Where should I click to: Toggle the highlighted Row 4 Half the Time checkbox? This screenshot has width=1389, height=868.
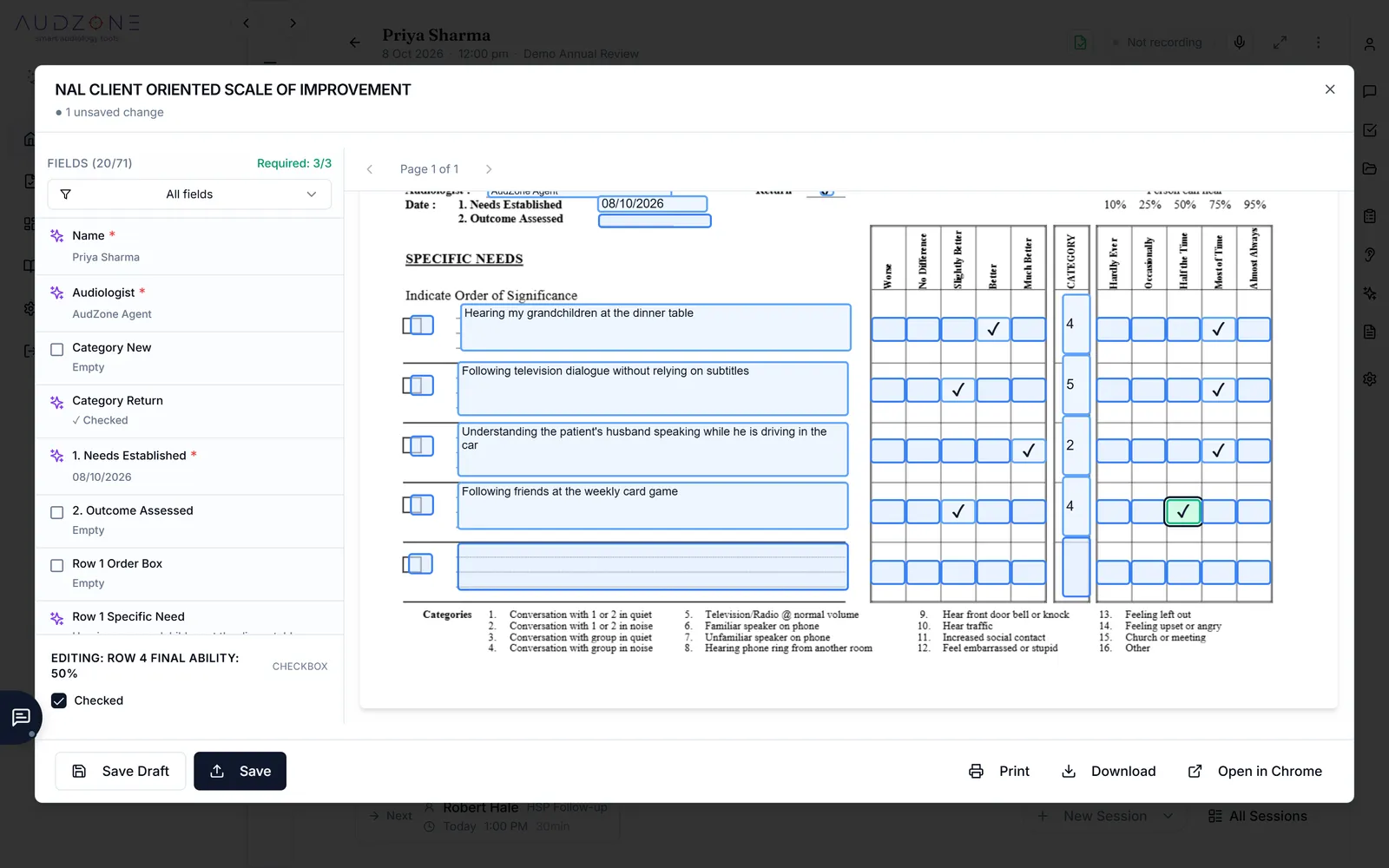[x=1183, y=512]
